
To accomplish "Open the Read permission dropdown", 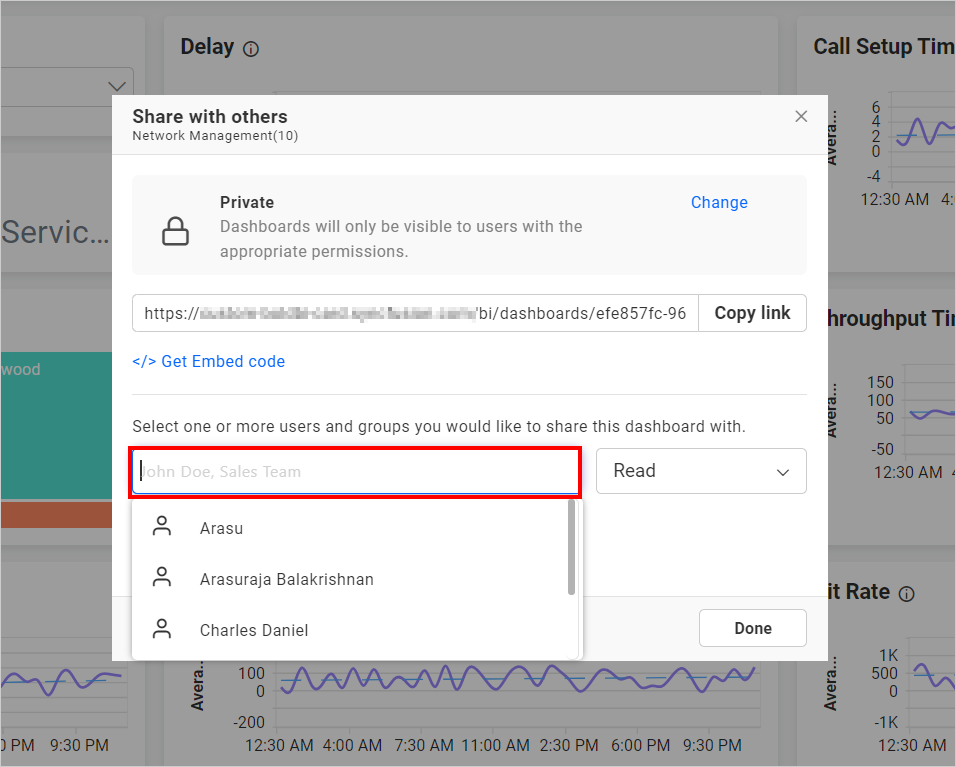I will tap(700, 471).
